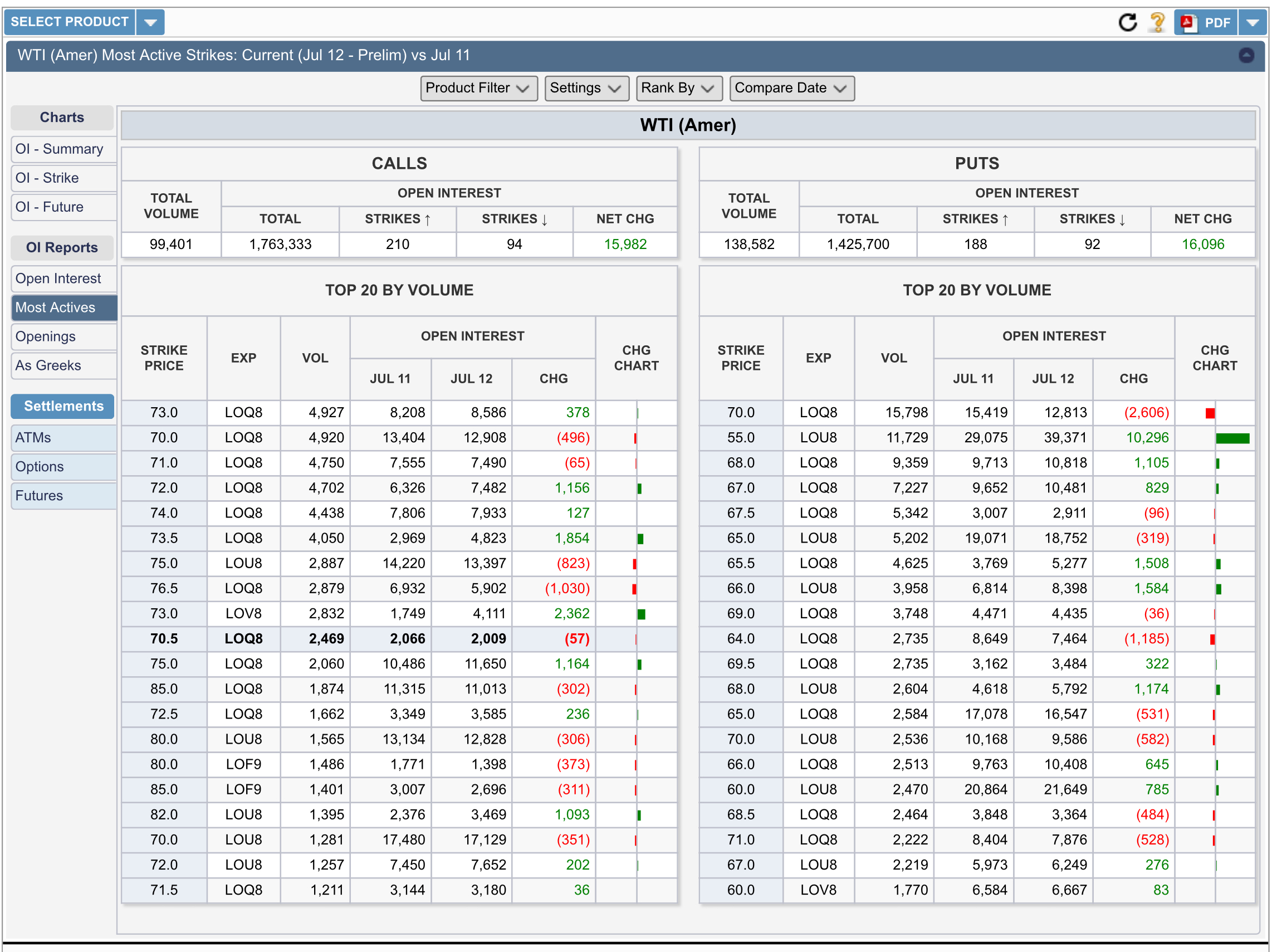Click red change marker for 70.0 LOQ8 put

click(1210, 413)
